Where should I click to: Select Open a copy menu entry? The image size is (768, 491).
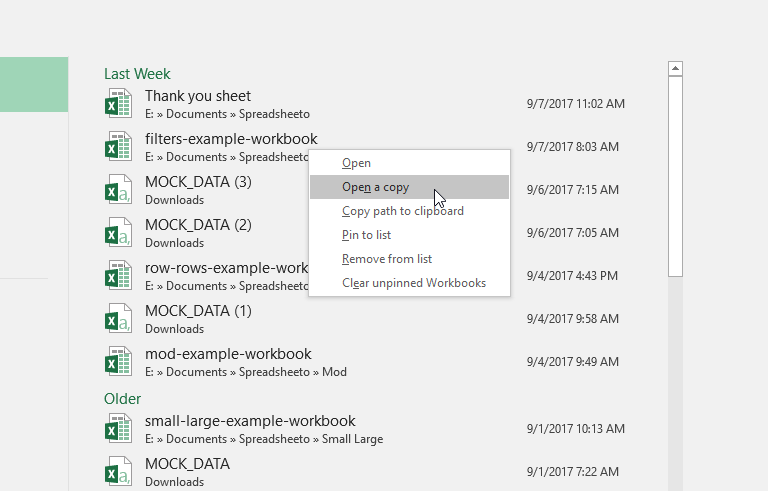409,187
